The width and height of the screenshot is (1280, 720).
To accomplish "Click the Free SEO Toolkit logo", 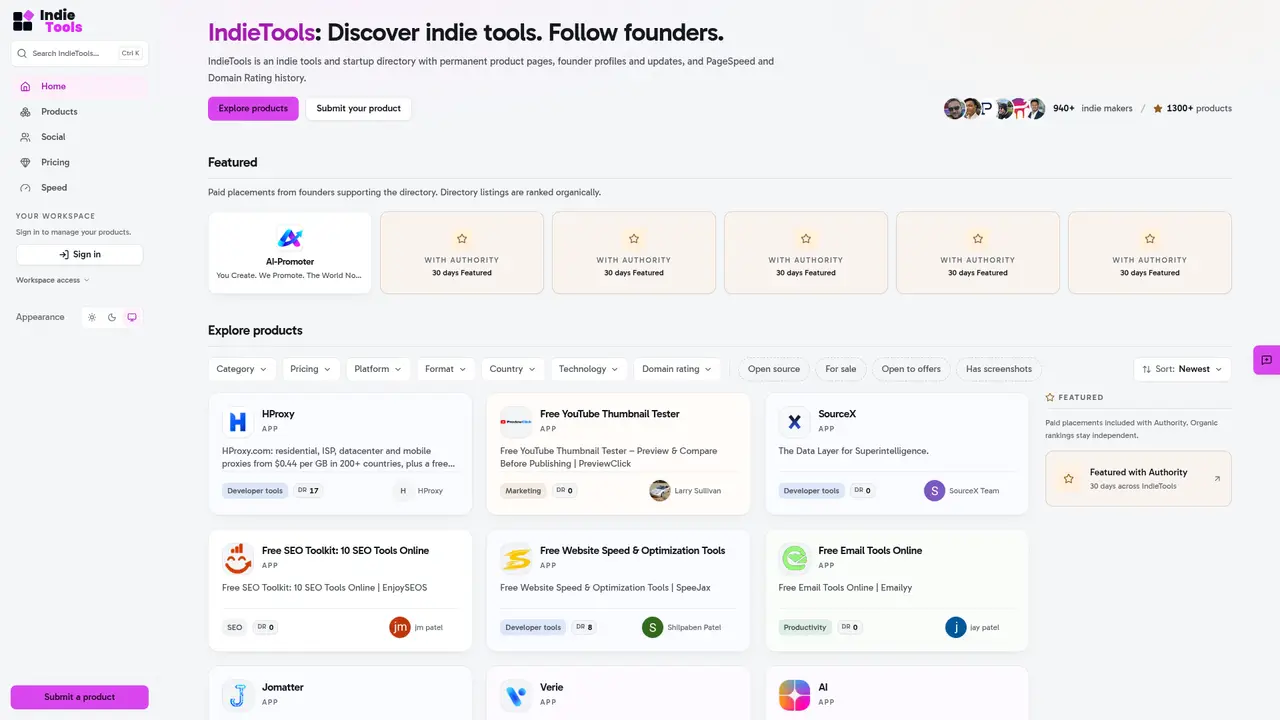I will pos(238,559).
